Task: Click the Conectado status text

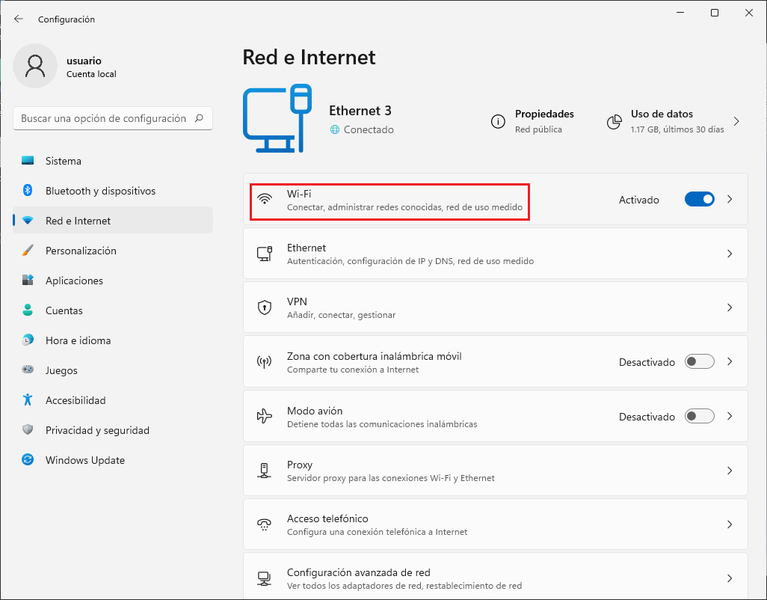Action: click(368, 130)
